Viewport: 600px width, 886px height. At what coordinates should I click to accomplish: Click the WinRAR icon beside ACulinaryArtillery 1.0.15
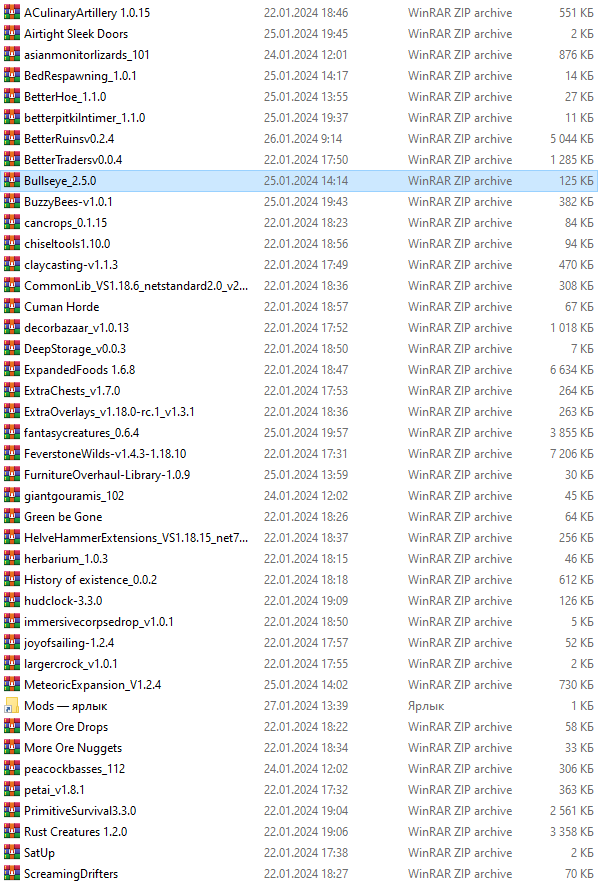(12, 12)
